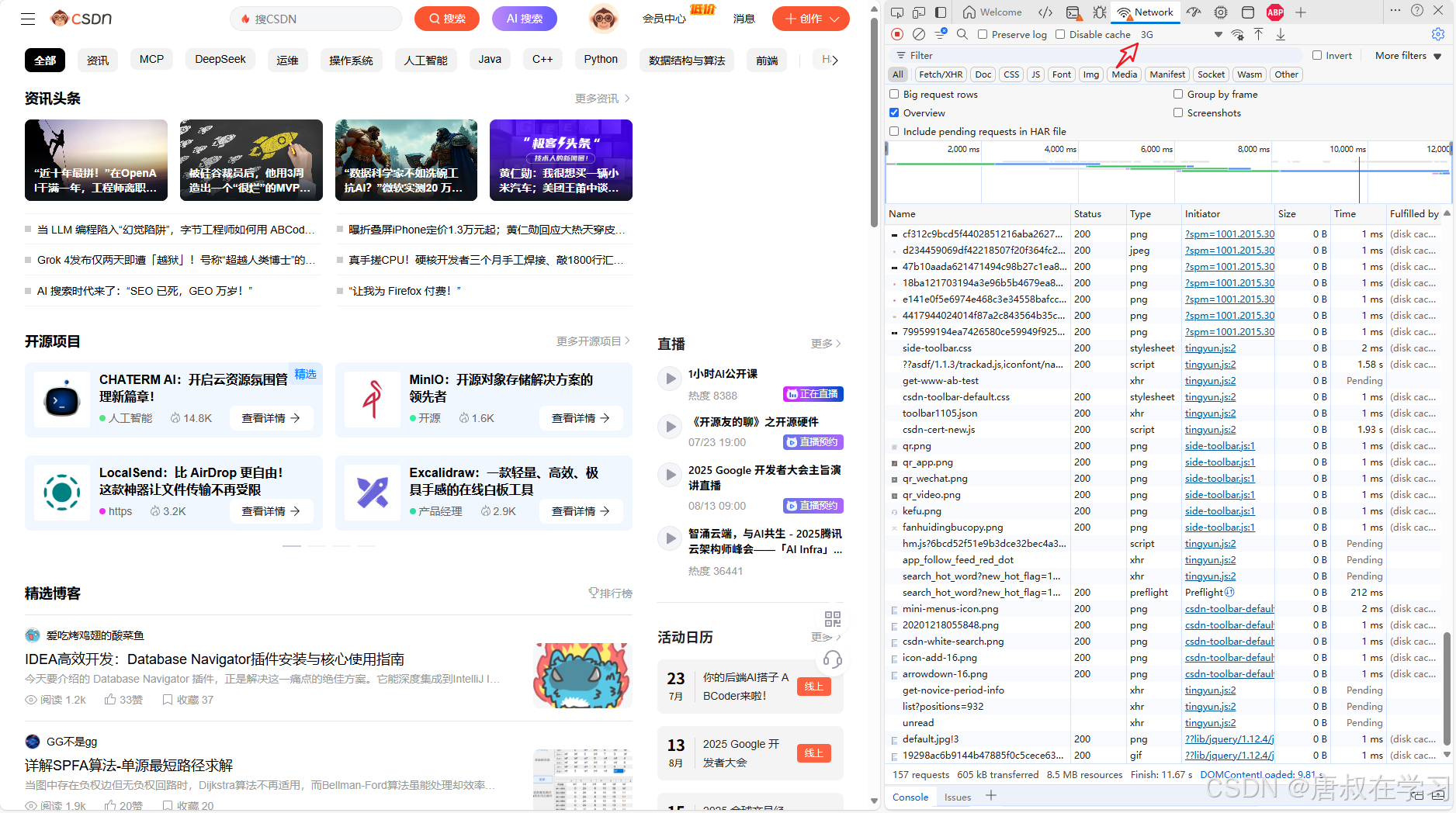Image resolution: width=1456 pixels, height=813 pixels.
Task: Stop recording the network log
Action: pos(897,34)
